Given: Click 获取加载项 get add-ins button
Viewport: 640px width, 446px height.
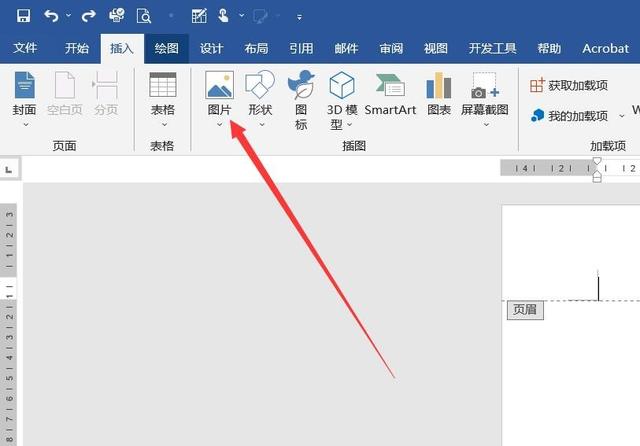Looking at the screenshot, I should click(x=569, y=85).
